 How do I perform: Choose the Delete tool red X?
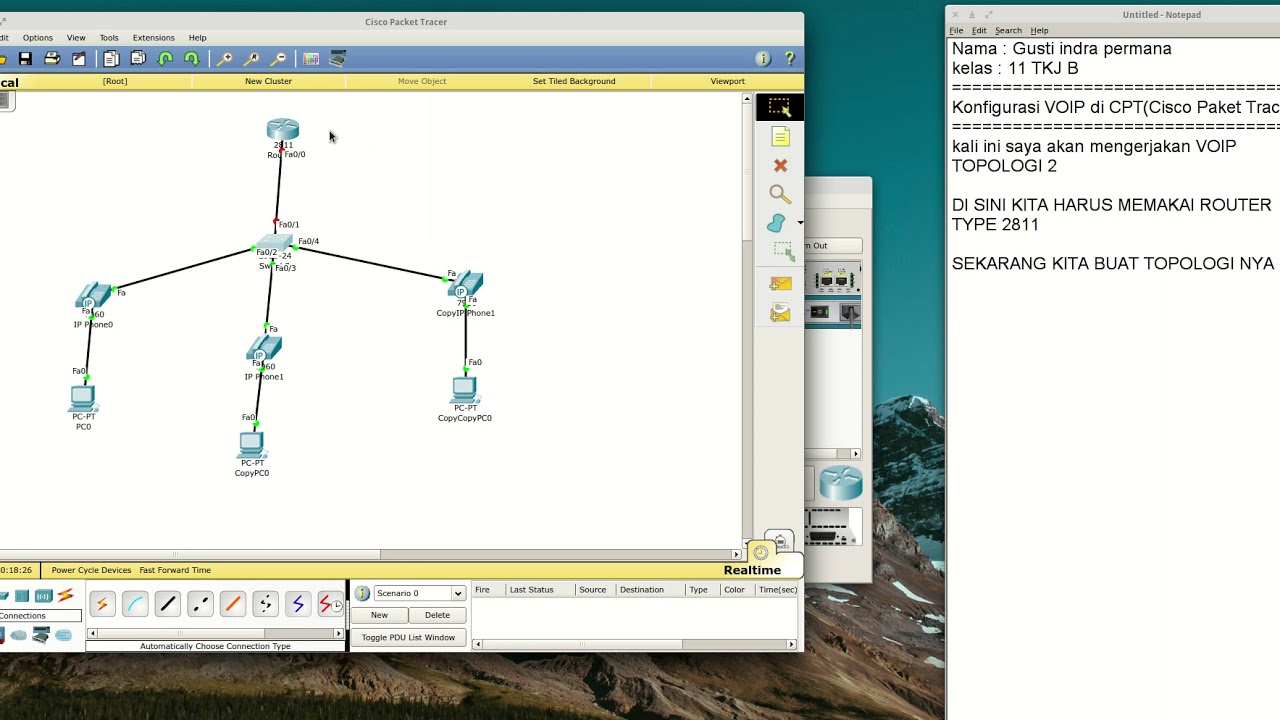(x=780, y=165)
